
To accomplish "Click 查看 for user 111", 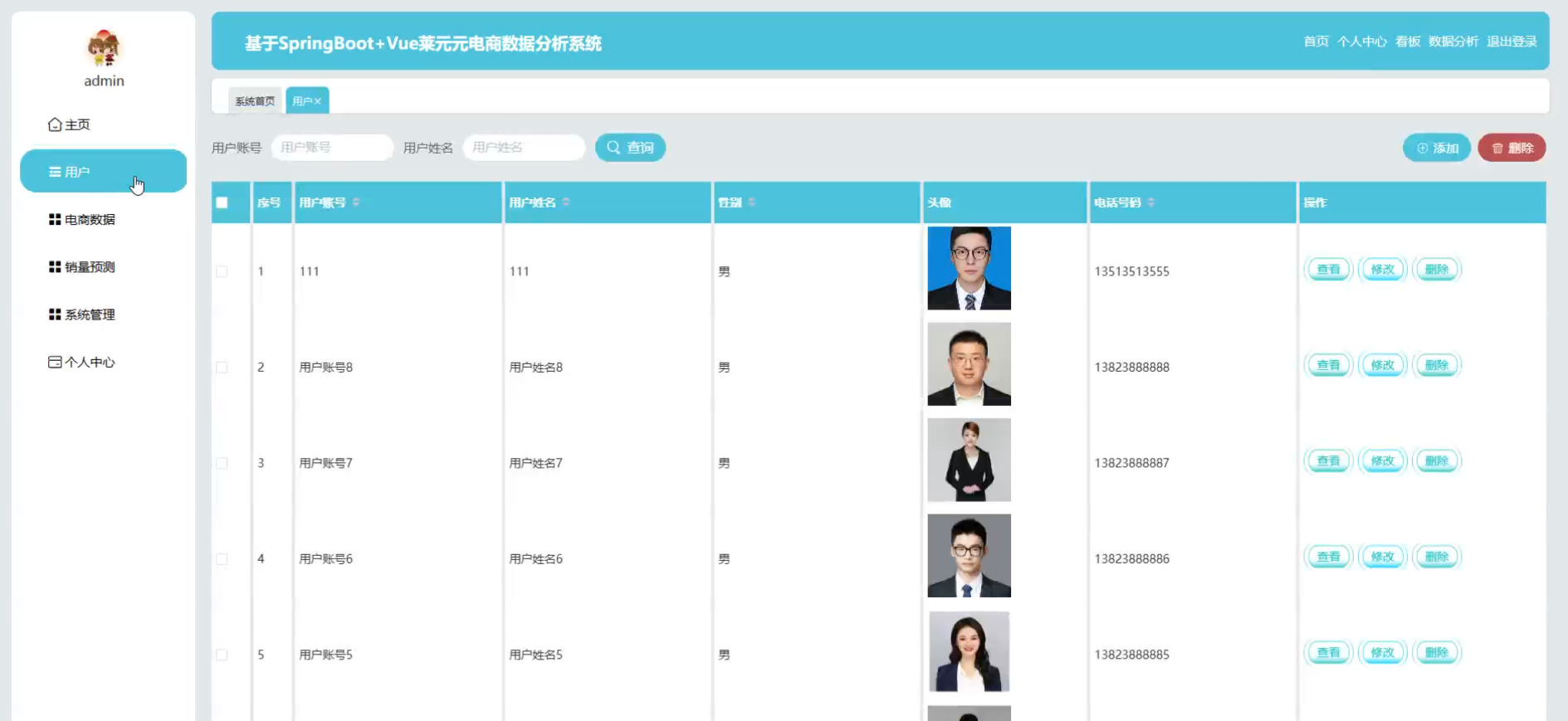I will [1328, 270].
